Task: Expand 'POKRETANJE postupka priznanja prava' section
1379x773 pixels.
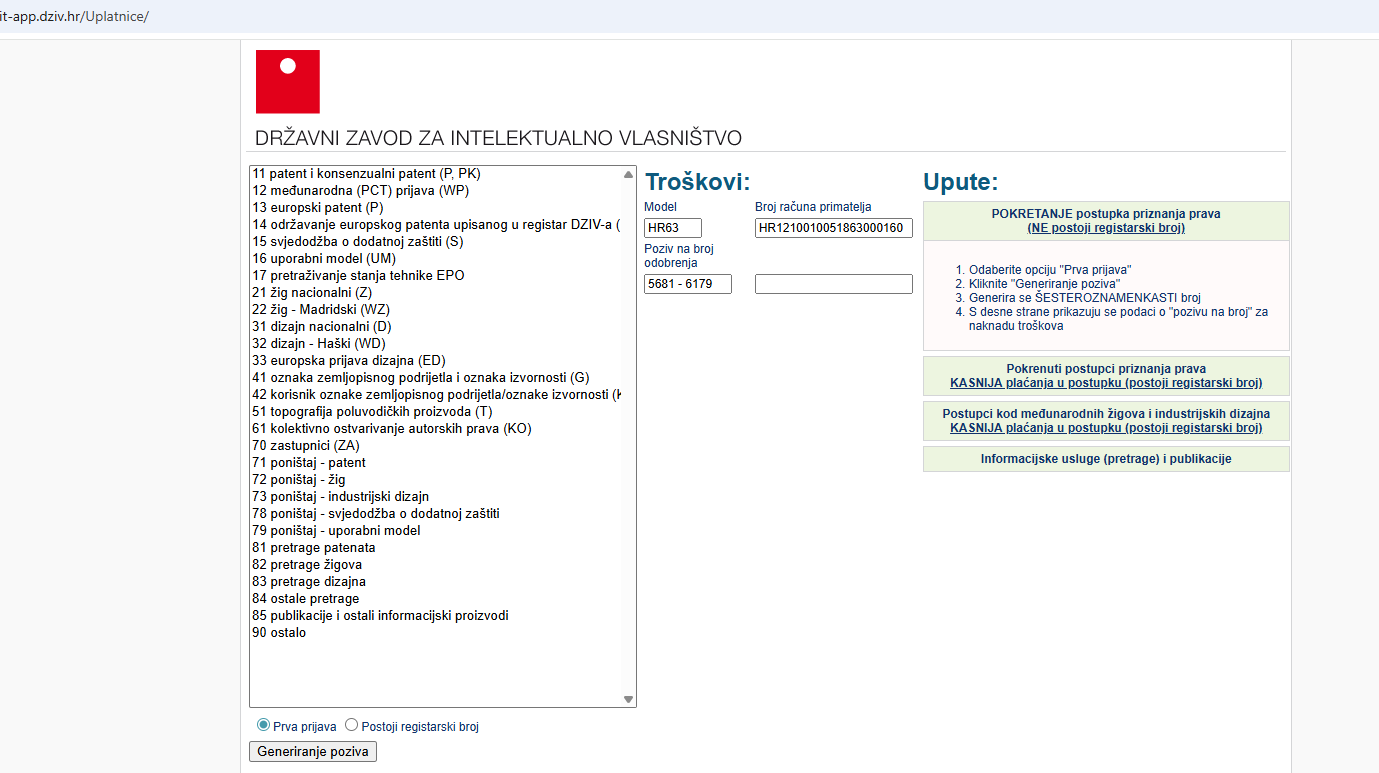Action: coord(1105,221)
